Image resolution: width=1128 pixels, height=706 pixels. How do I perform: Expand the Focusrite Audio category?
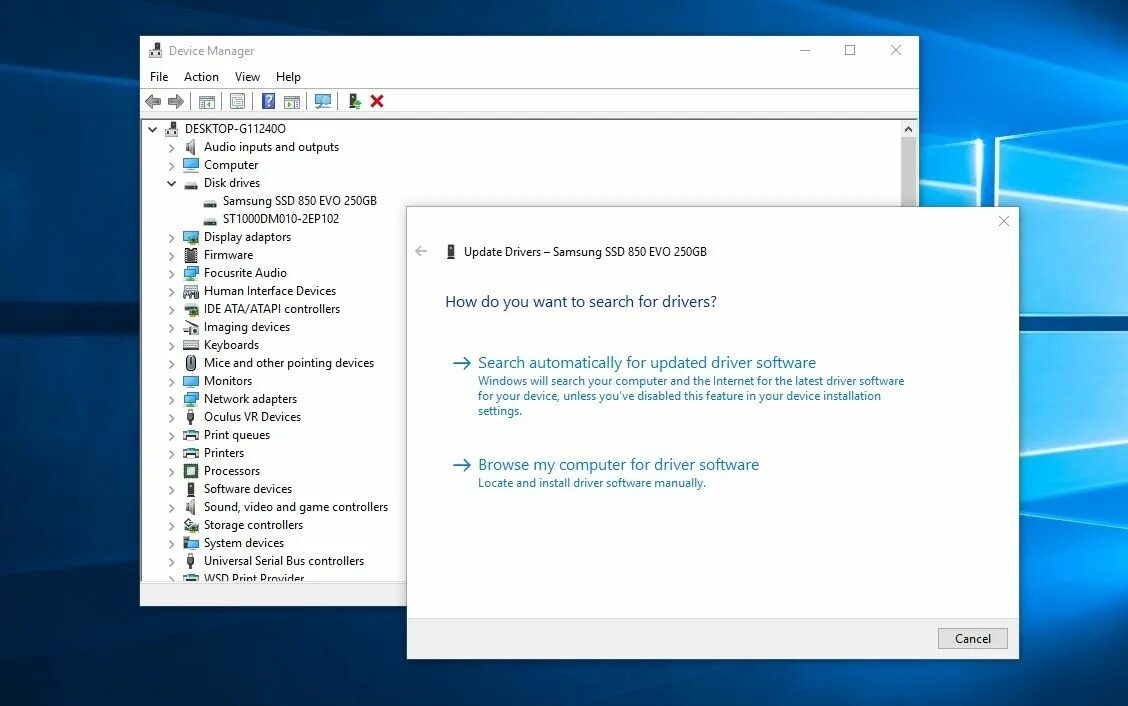point(171,273)
